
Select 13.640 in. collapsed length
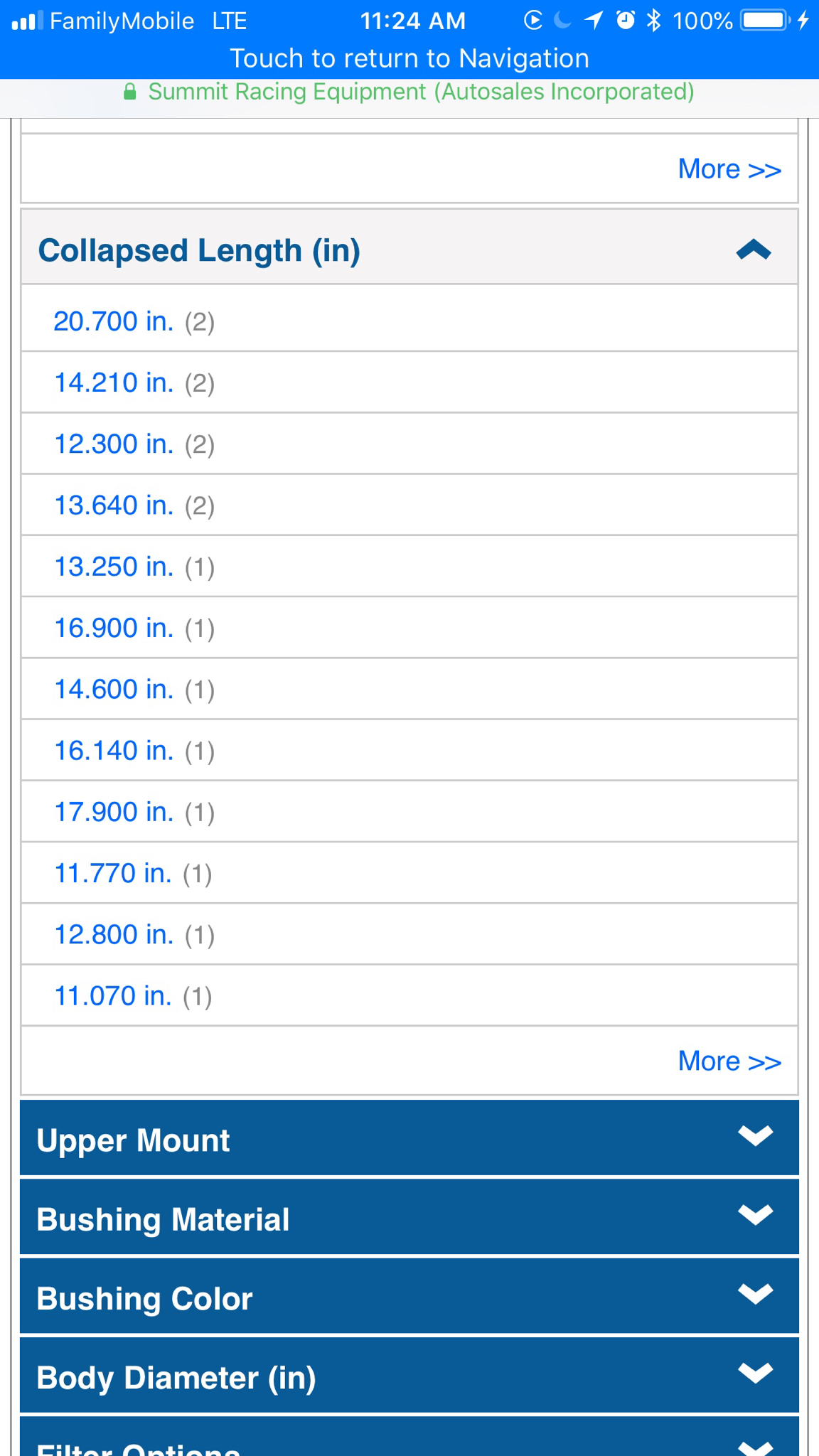[x=114, y=505]
